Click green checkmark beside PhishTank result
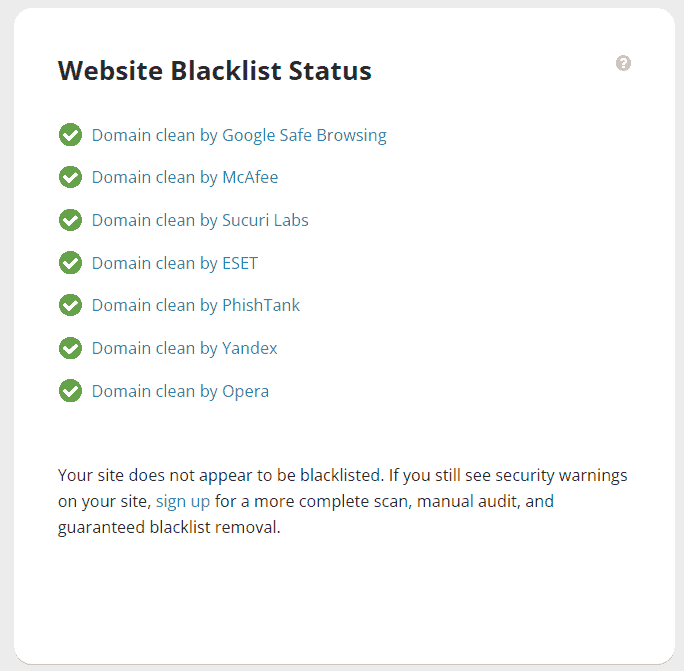The height and width of the screenshot is (671, 684). click(70, 305)
